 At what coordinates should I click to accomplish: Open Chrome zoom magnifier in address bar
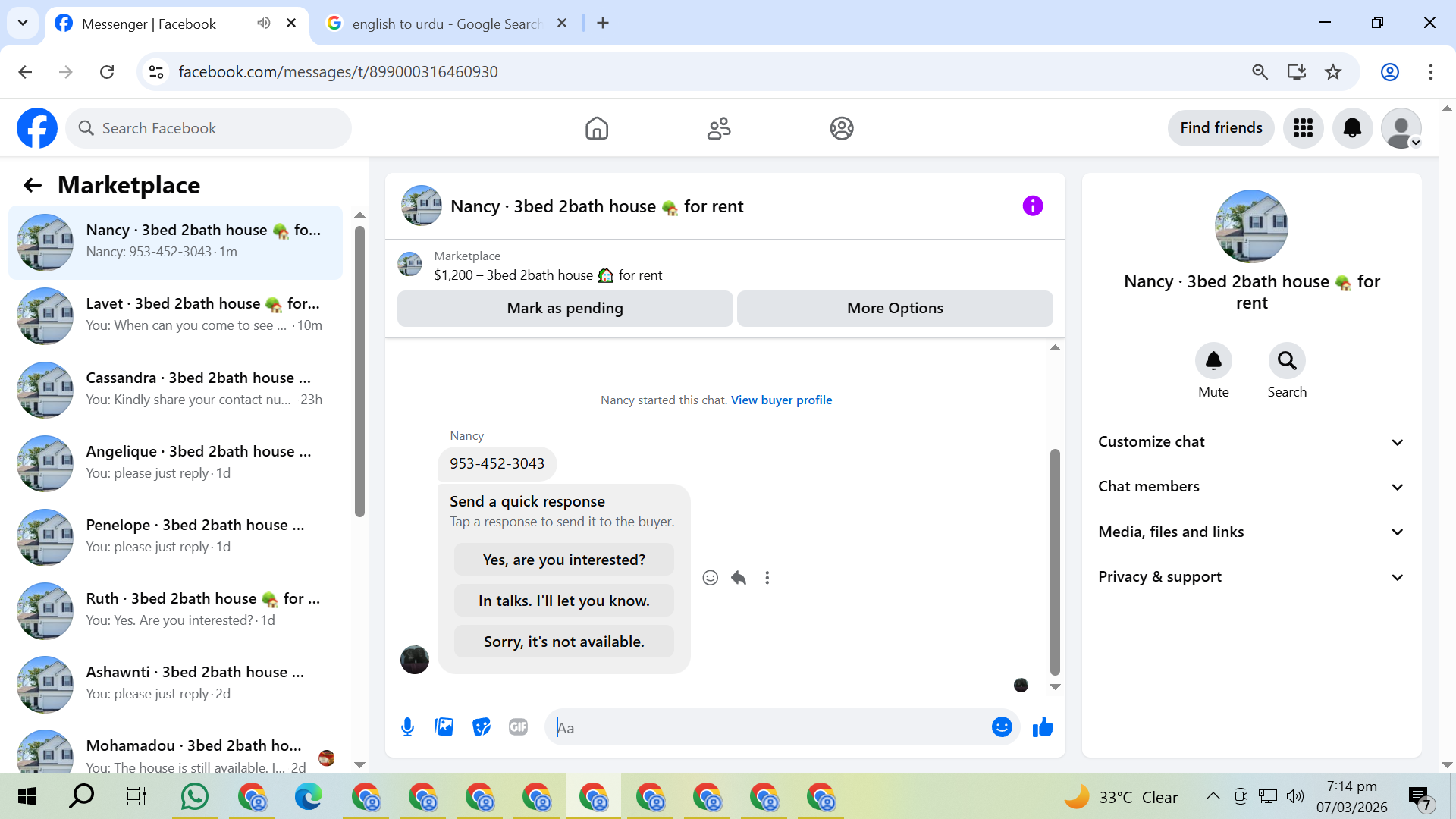pos(1260,72)
